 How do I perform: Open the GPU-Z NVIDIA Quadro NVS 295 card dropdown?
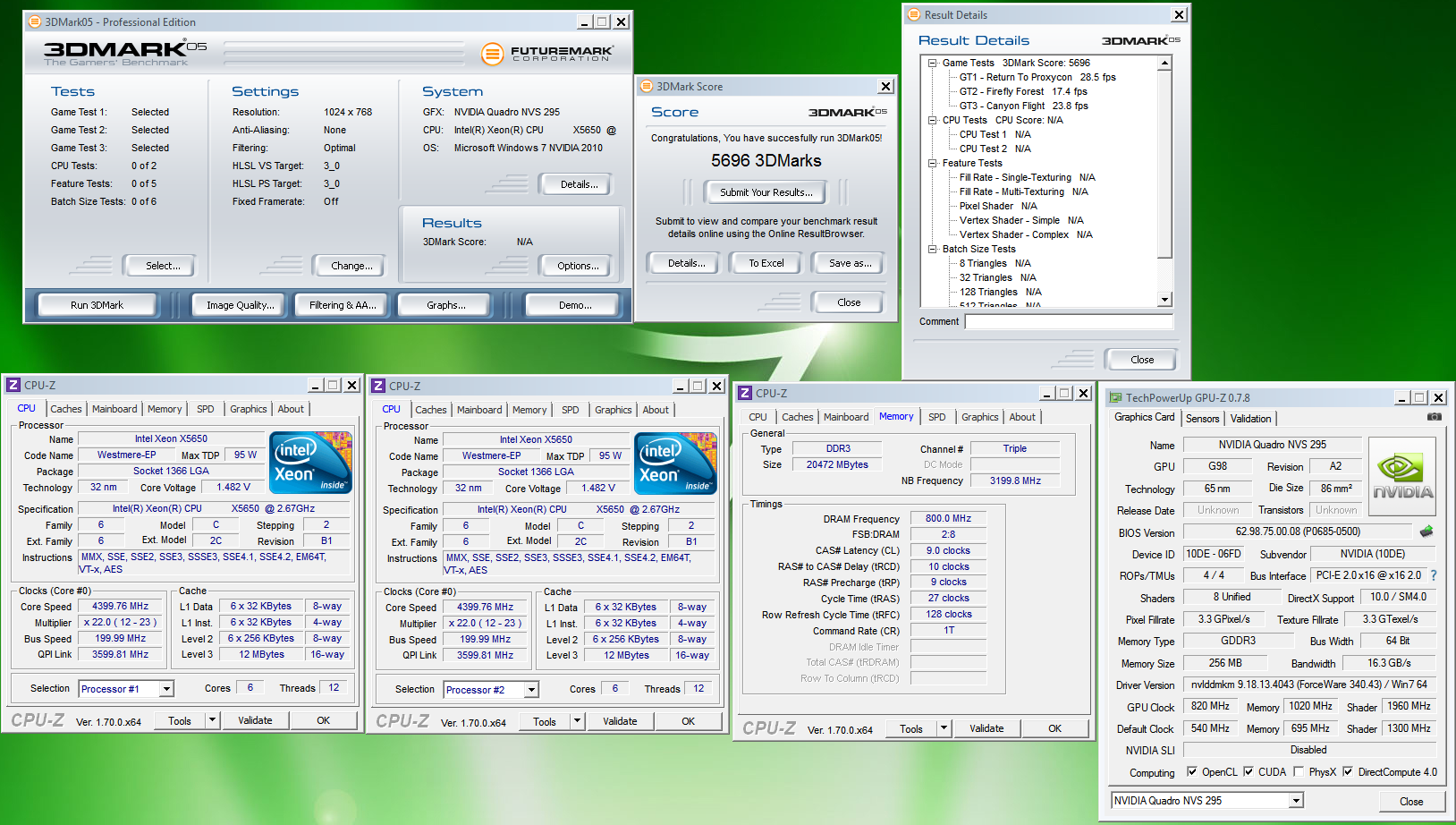coord(1297,801)
